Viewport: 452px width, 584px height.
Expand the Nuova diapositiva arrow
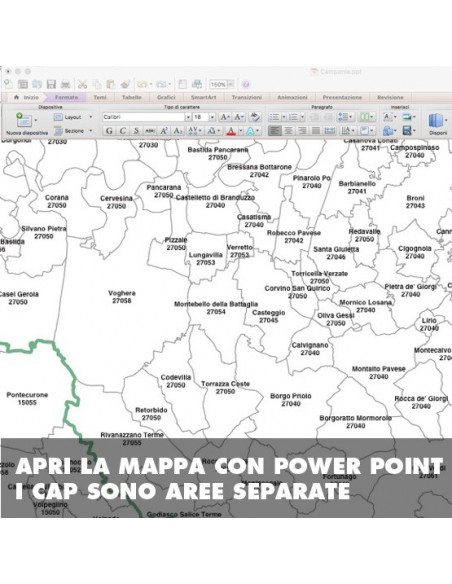click(x=36, y=120)
